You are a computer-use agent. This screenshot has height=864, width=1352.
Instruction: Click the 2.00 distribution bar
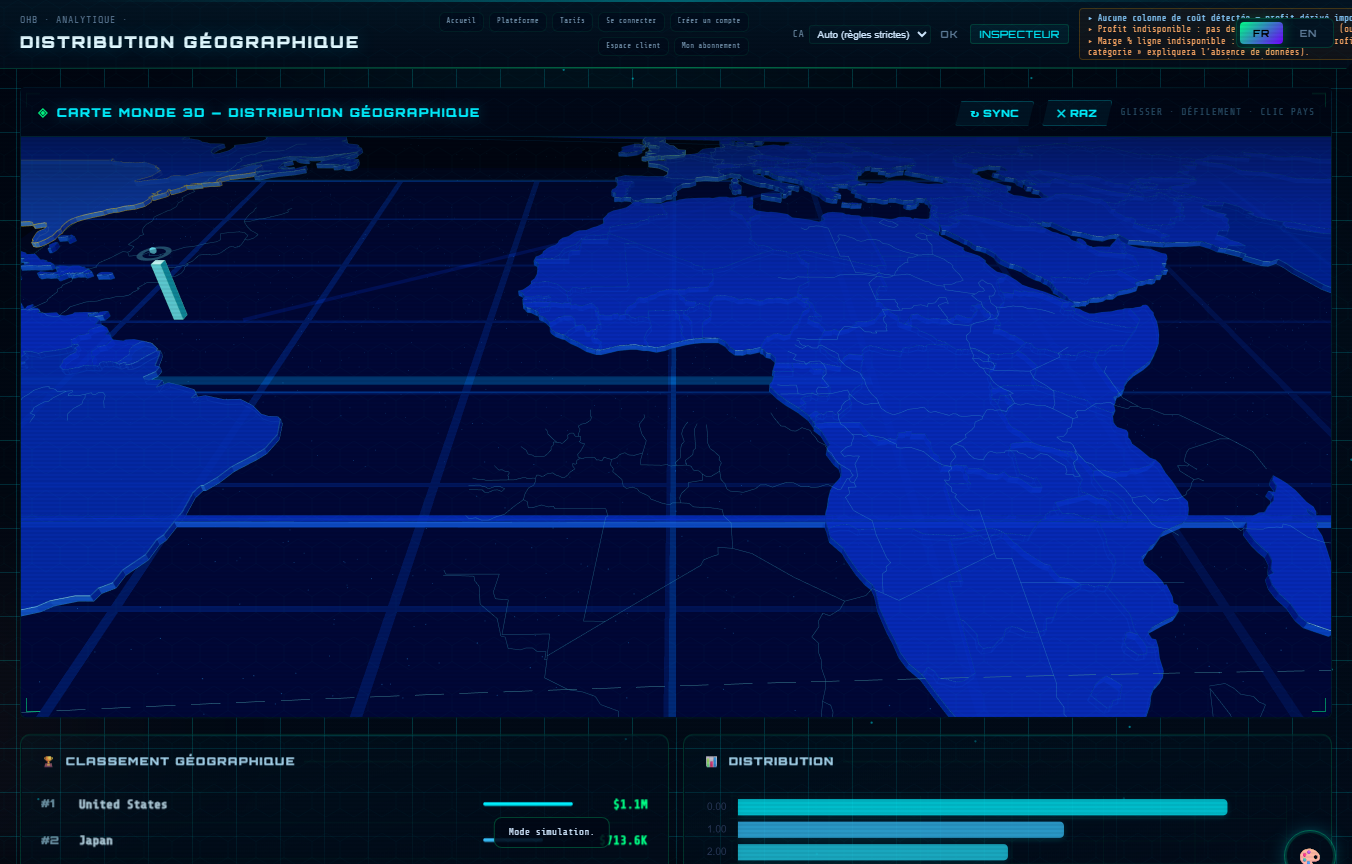[x=873, y=852]
